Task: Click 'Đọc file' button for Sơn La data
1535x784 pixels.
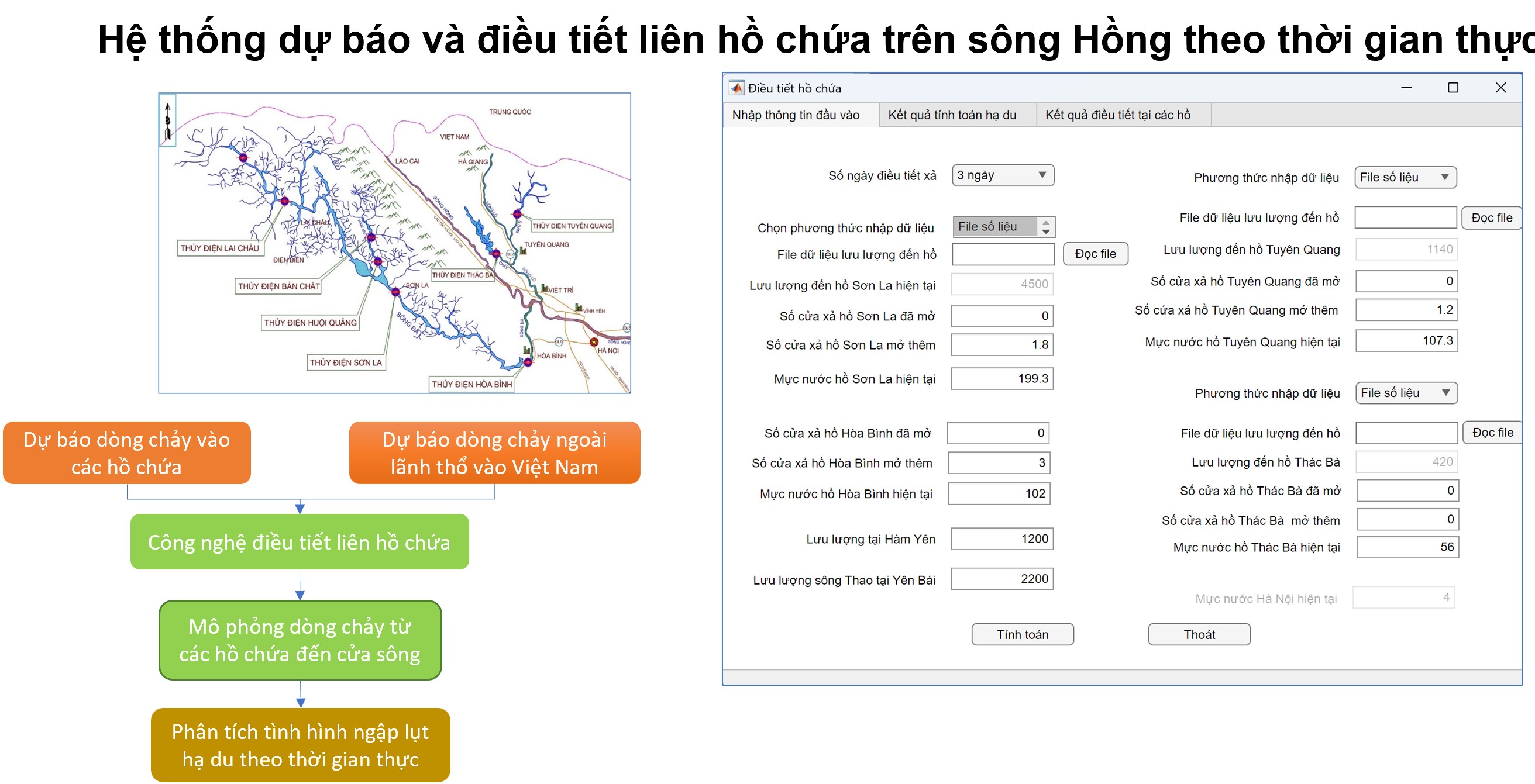Action: point(1095,254)
